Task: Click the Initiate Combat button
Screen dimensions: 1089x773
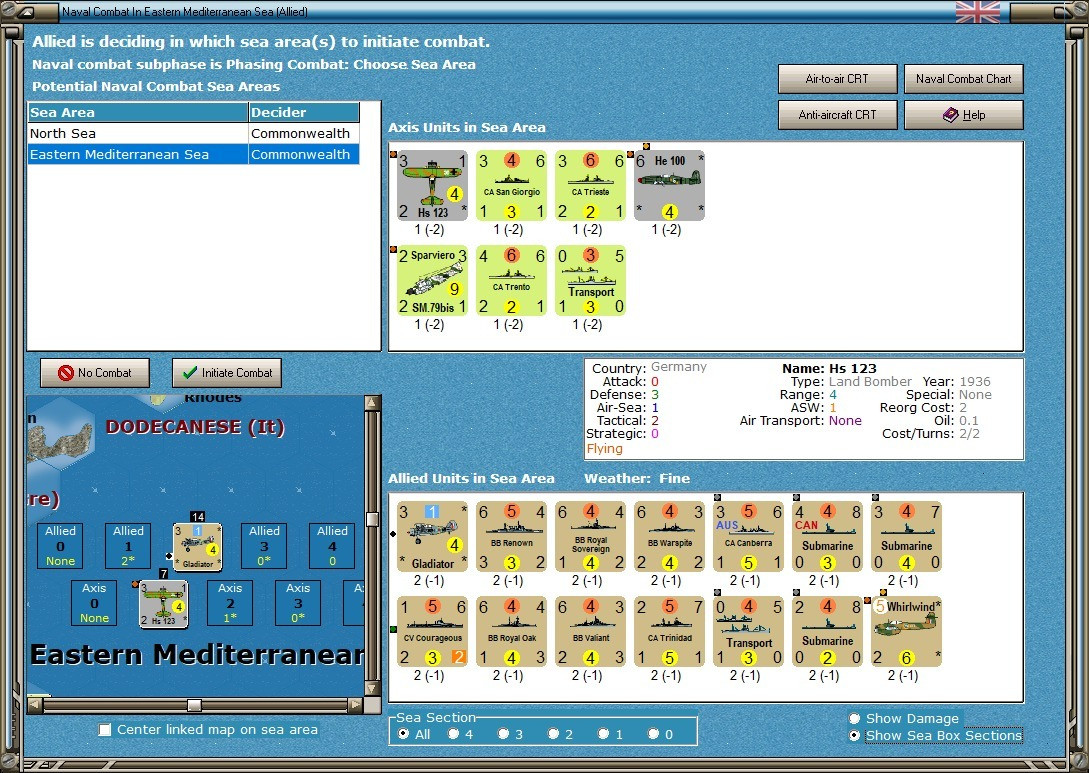Action: click(x=227, y=373)
